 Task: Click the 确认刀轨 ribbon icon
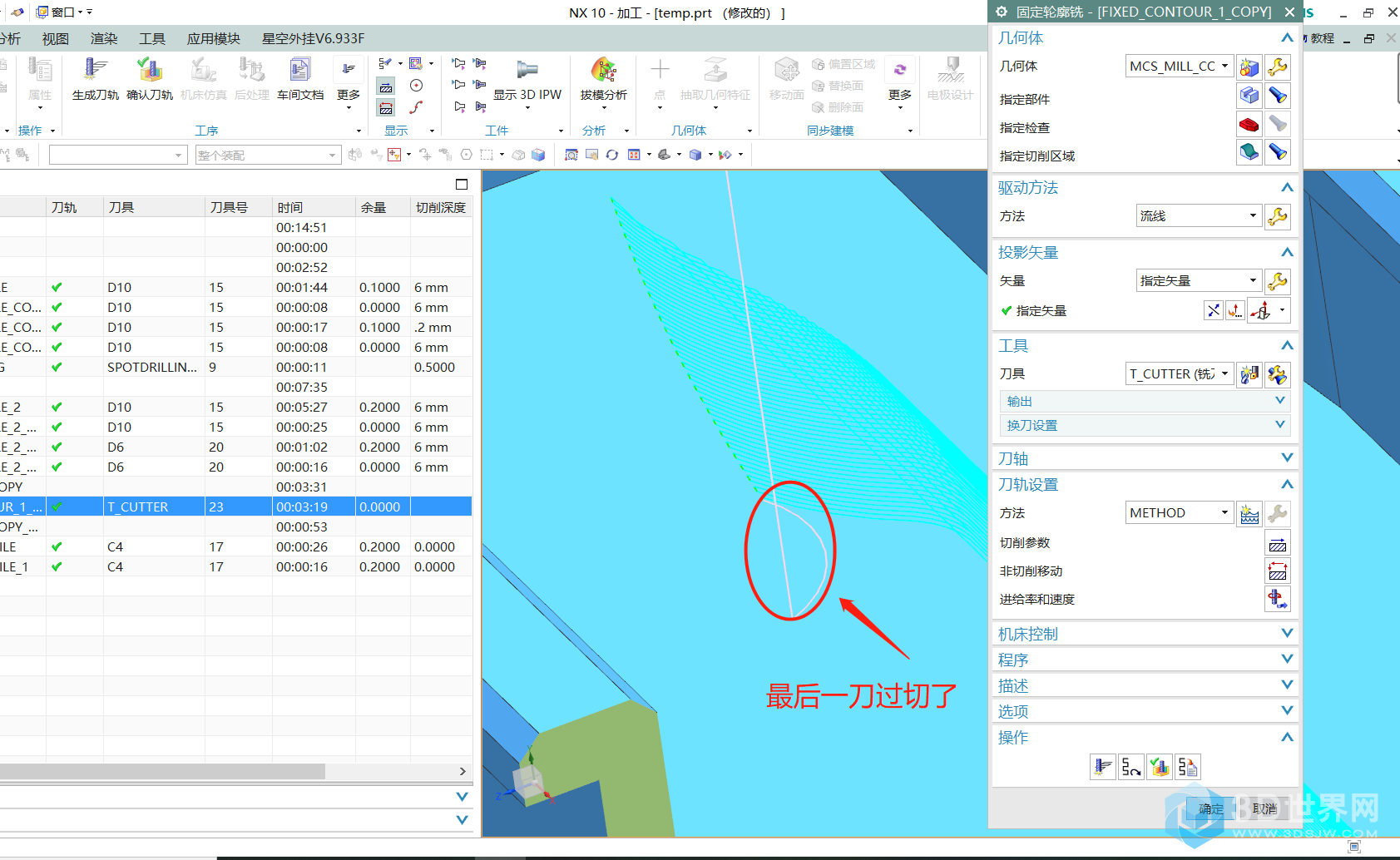click(x=150, y=79)
